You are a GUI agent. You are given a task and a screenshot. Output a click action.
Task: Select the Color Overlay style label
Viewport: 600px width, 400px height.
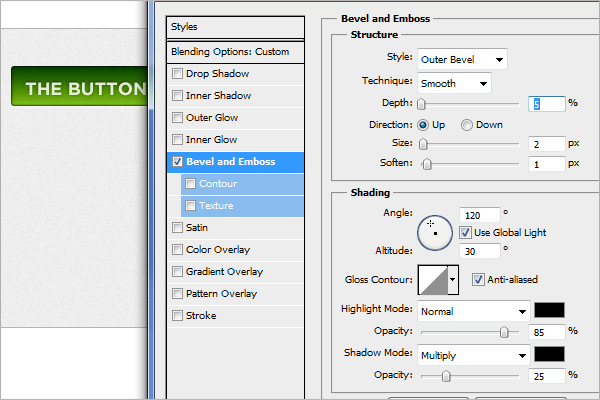[x=218, y=250]
